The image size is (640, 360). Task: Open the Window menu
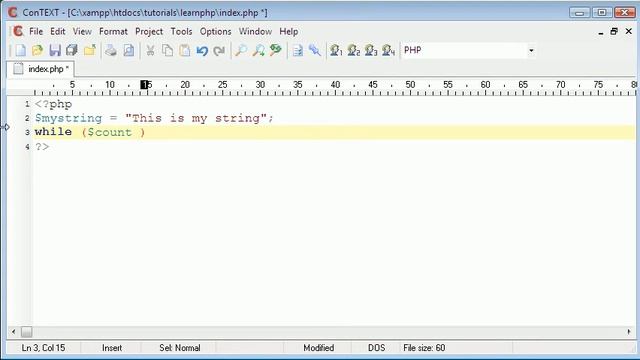[255, 31]
